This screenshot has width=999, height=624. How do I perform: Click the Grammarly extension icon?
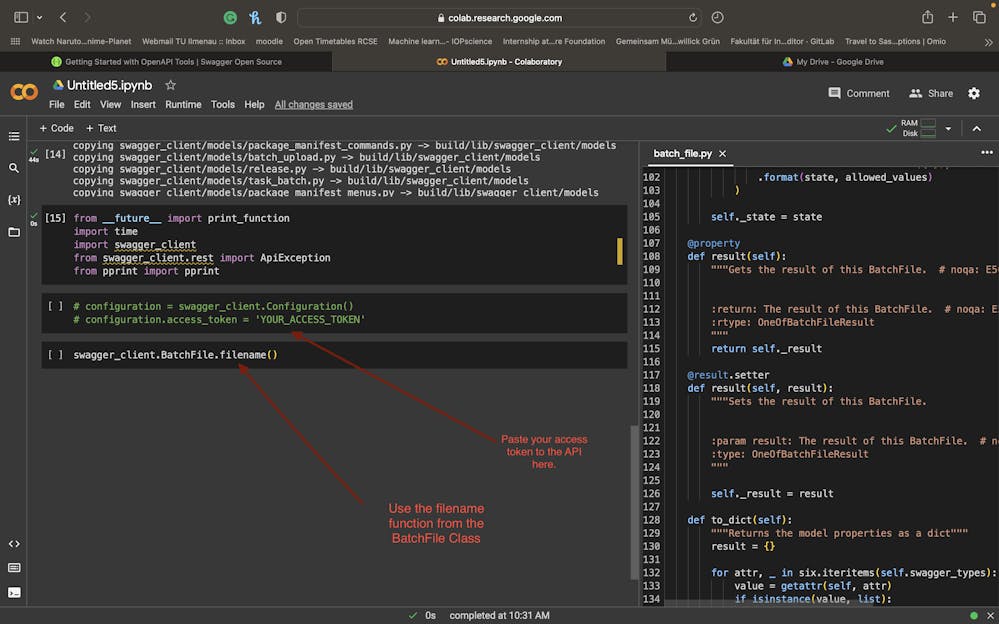tap(231, 18)
